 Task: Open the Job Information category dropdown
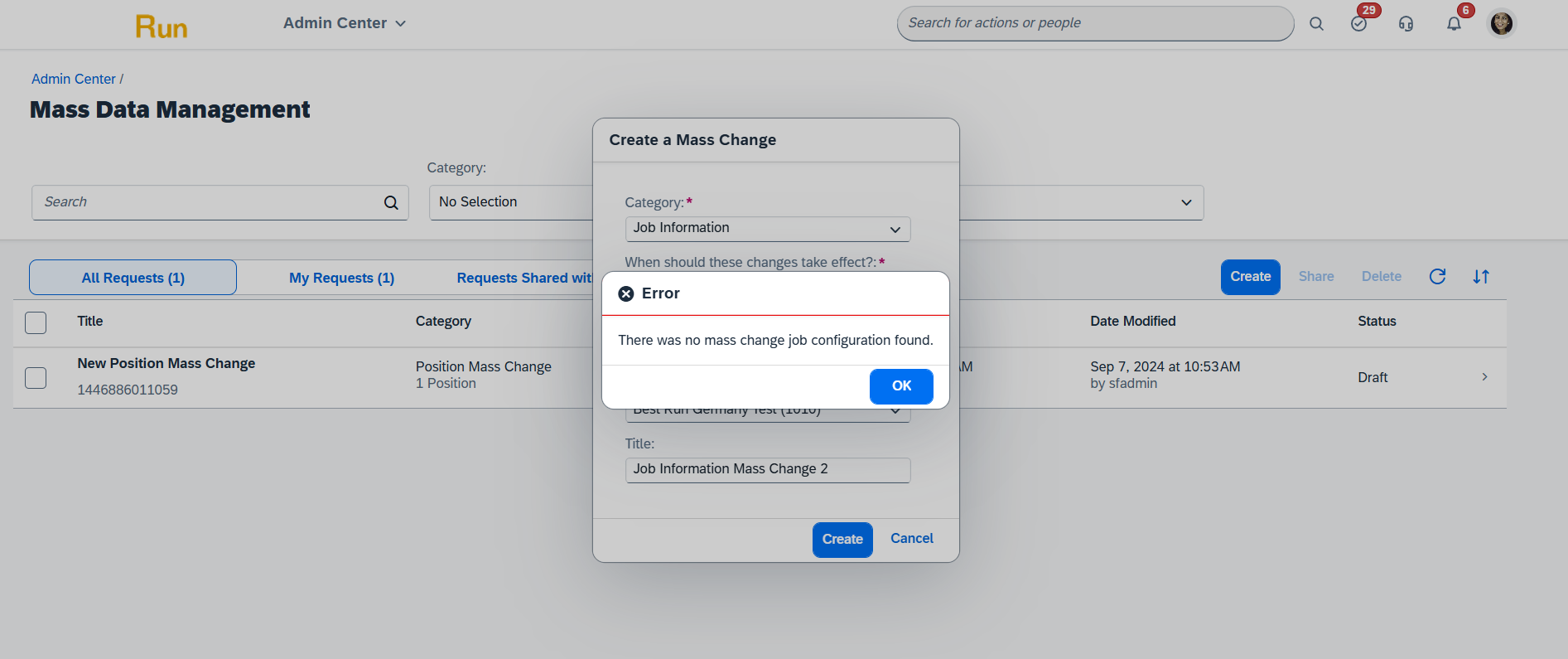click(x=768, y=229)
